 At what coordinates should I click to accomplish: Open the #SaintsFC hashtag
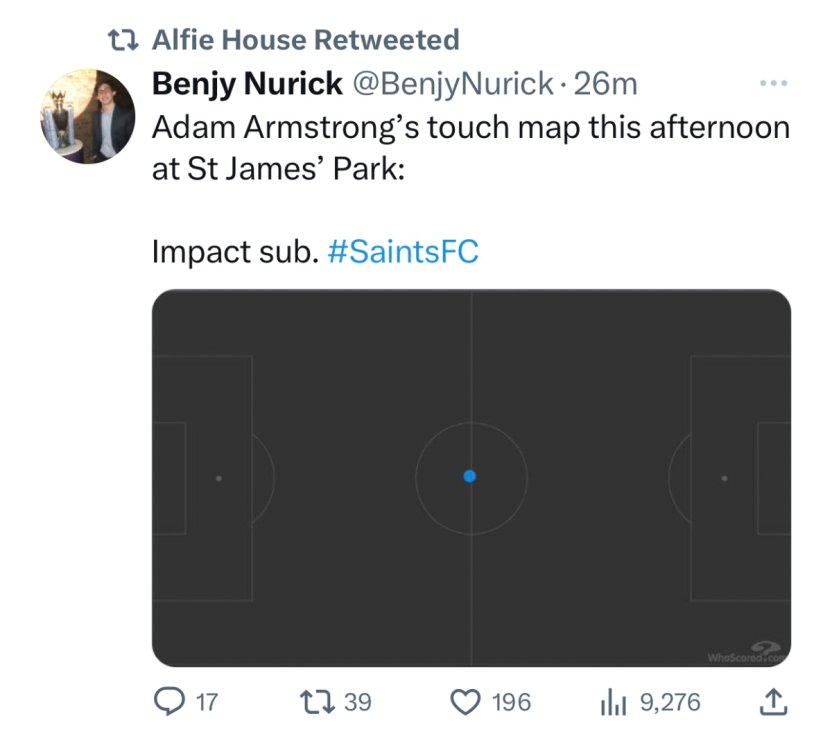403,252
